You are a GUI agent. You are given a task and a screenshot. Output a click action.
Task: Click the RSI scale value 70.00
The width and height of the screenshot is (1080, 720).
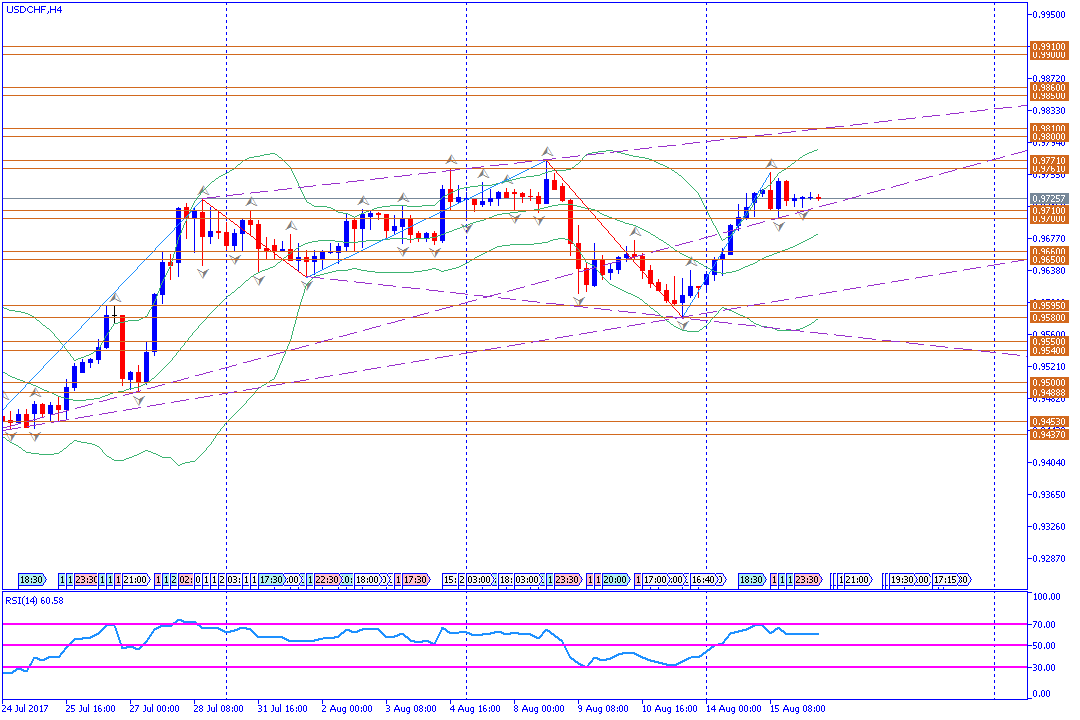click(1045, 625)
